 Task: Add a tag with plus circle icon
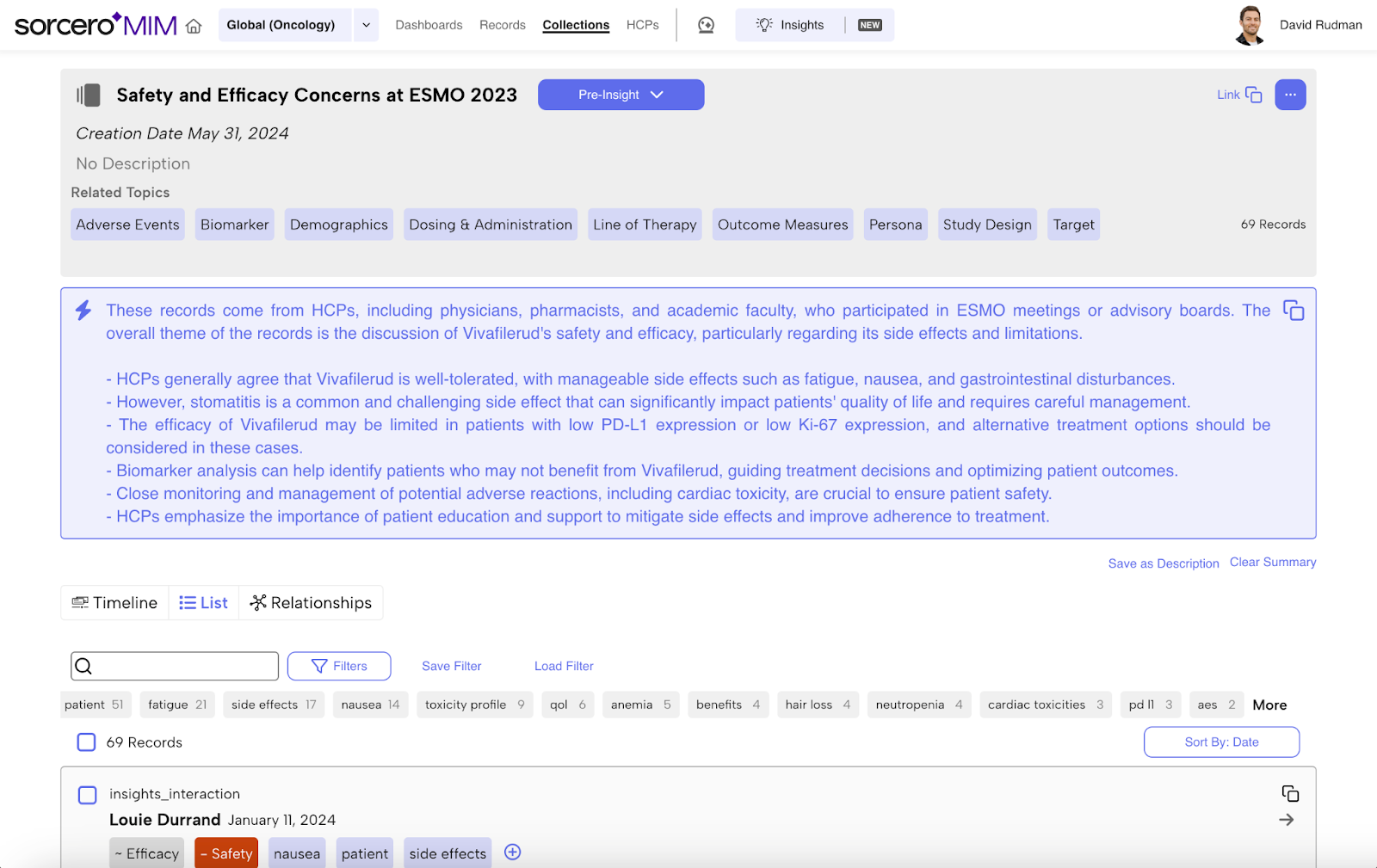[512, 853]
